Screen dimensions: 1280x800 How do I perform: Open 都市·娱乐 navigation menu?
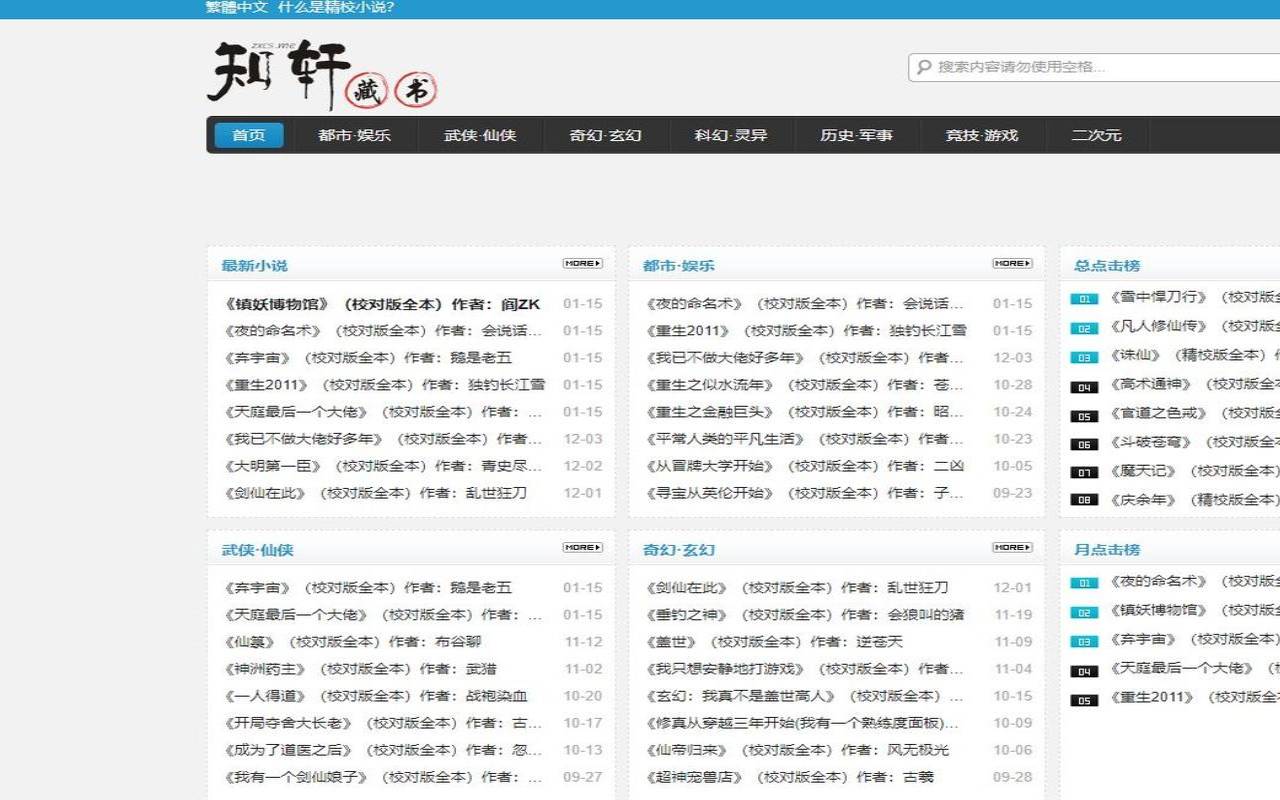click(x=355, y=135)
